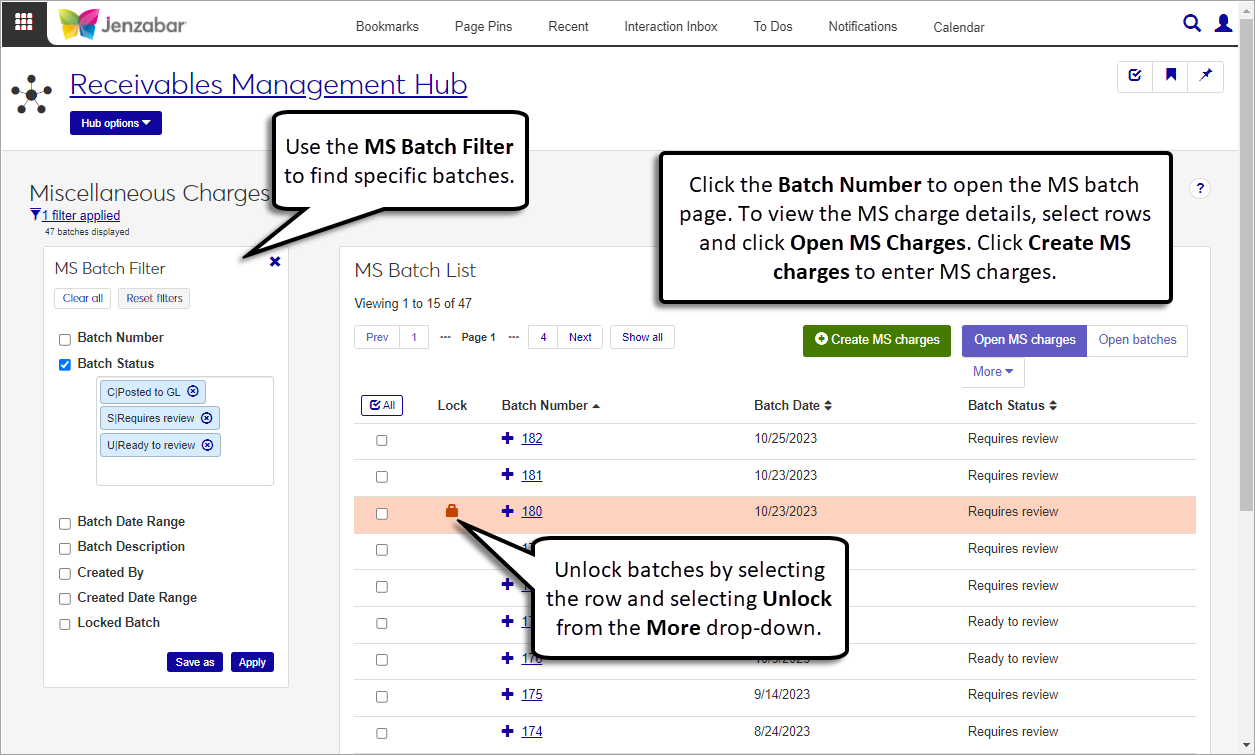Tick the Locked Batch filter checkbox
The height and width of the screenshot is (755, 1255).
click(x=65, y=624)
